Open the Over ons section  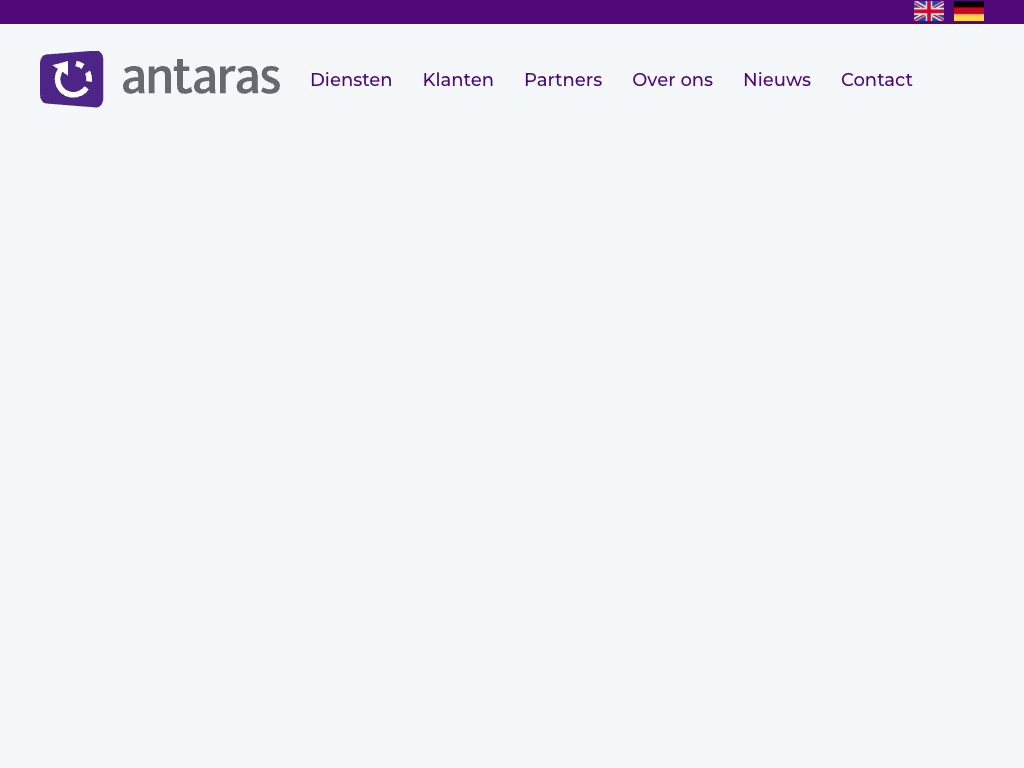pyautogui.click(x=673, y=80)
